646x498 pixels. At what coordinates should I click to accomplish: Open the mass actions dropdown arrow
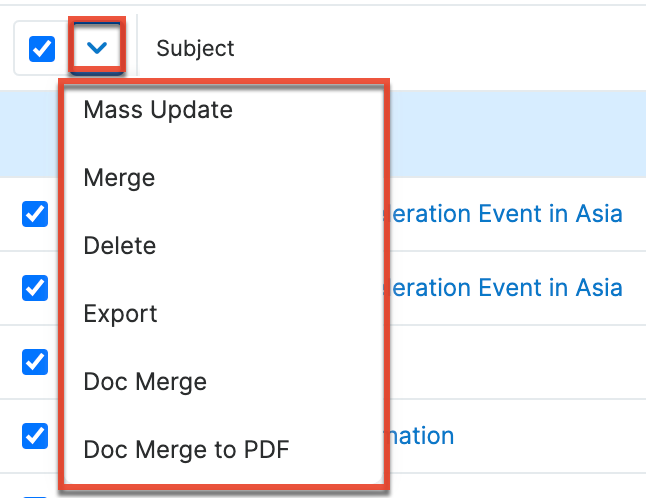click(x=97, y=47)
